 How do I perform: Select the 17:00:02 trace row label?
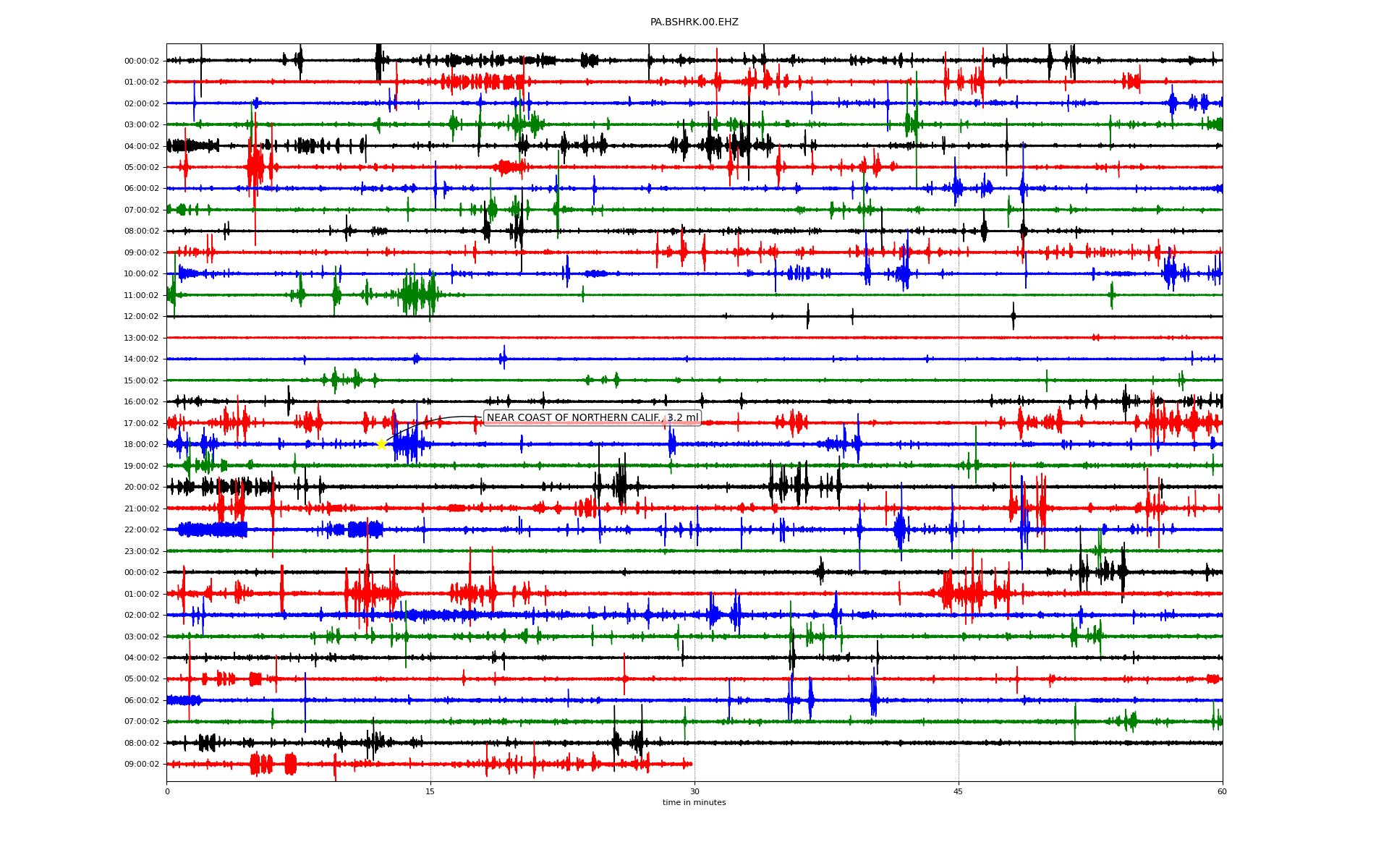(x=142, y=423)
